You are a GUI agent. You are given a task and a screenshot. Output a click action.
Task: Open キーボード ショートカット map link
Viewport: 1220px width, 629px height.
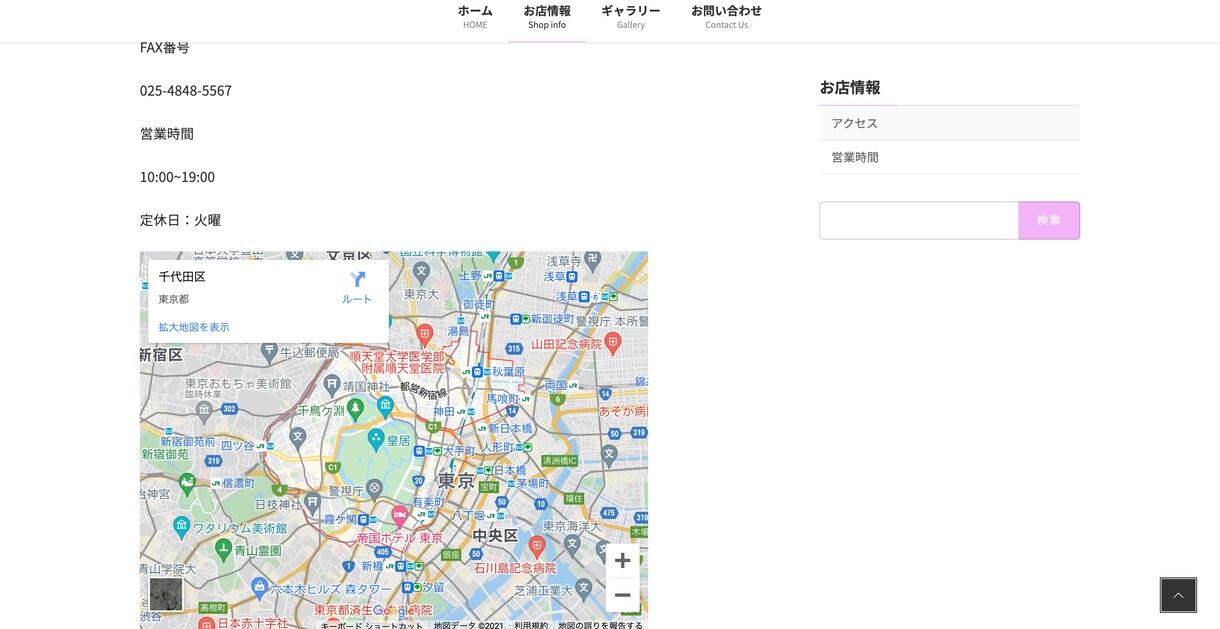[372, 625]
